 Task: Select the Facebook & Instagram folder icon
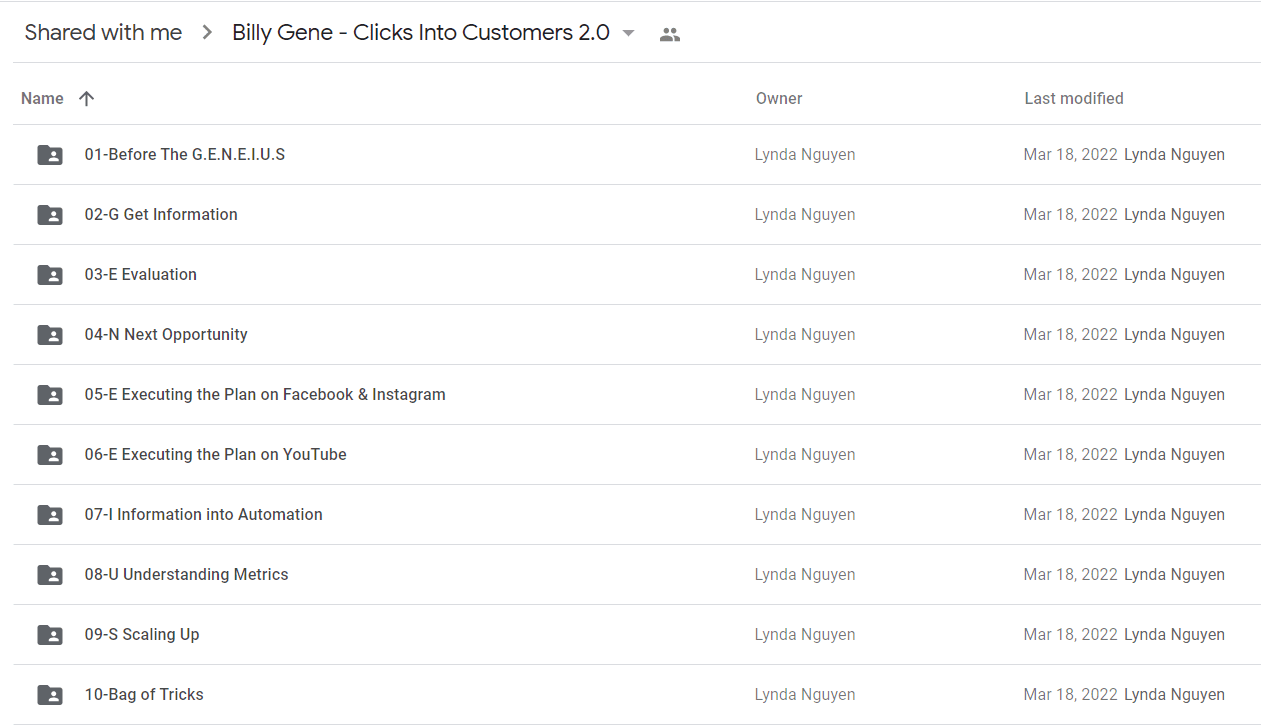(x=50, y=395)
